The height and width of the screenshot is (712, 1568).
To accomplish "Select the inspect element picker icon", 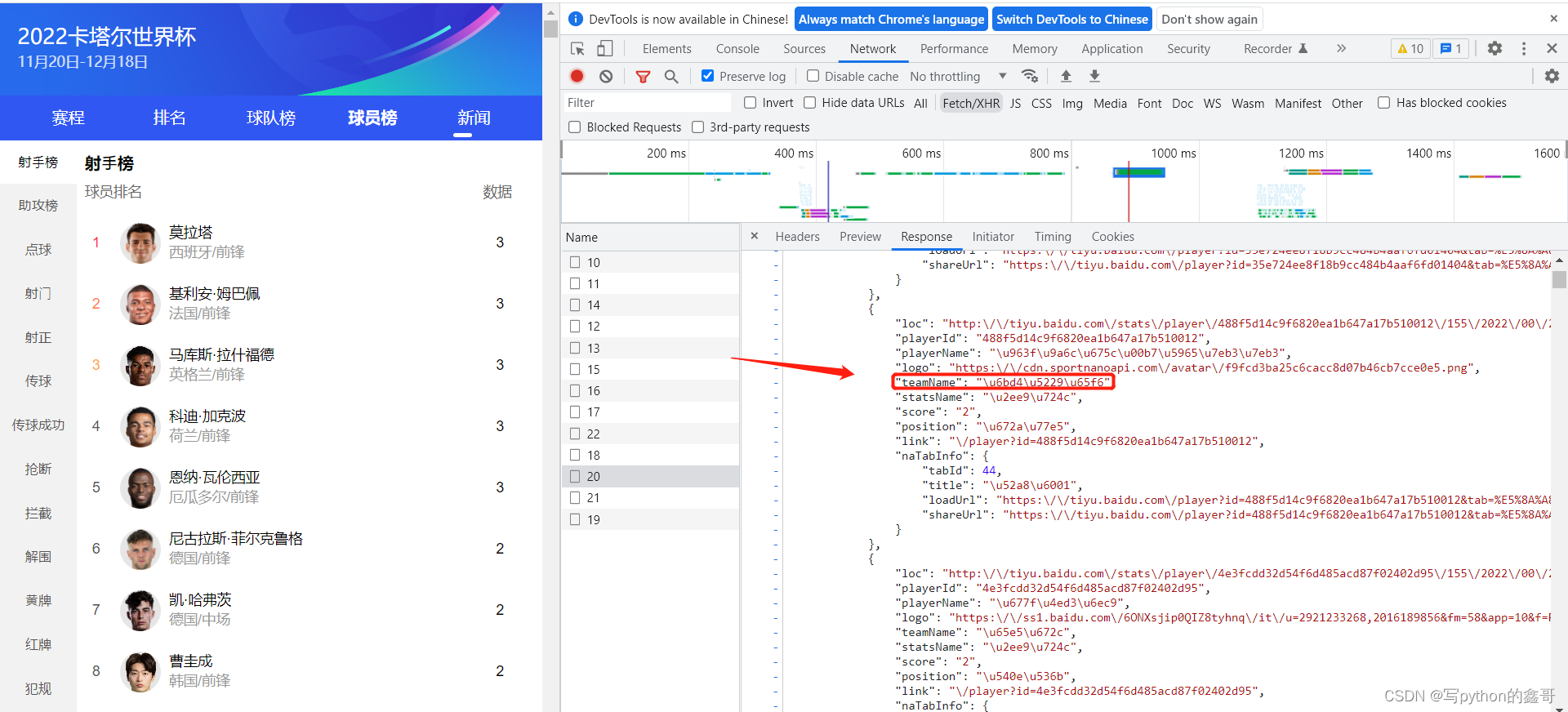I will point(577,49).
